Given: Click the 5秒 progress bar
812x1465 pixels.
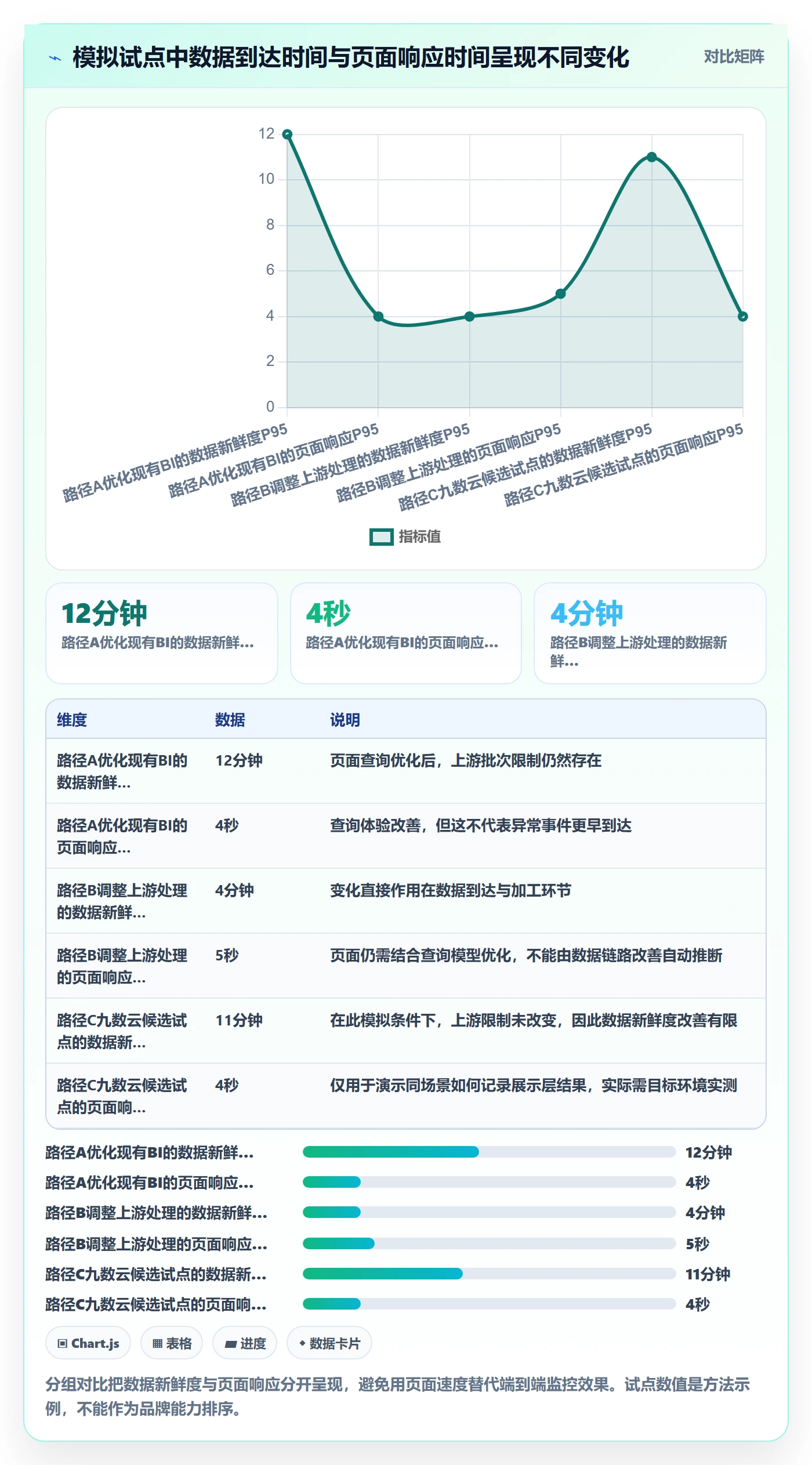Looking at the screenshot, I should point(489,1243).
